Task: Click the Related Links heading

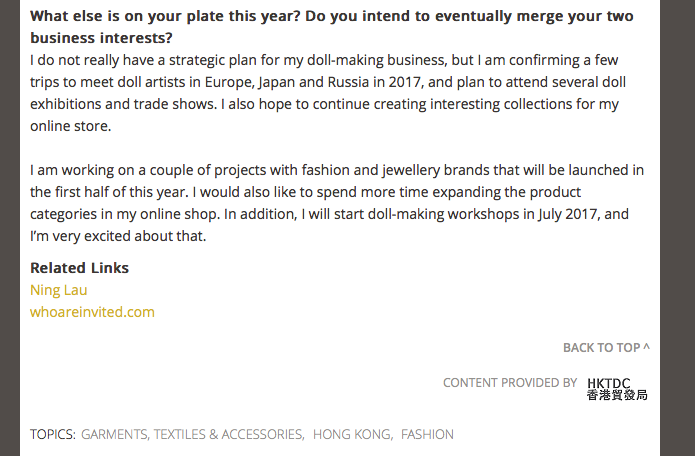Action: pyautogui.click(x=80, y=268)
